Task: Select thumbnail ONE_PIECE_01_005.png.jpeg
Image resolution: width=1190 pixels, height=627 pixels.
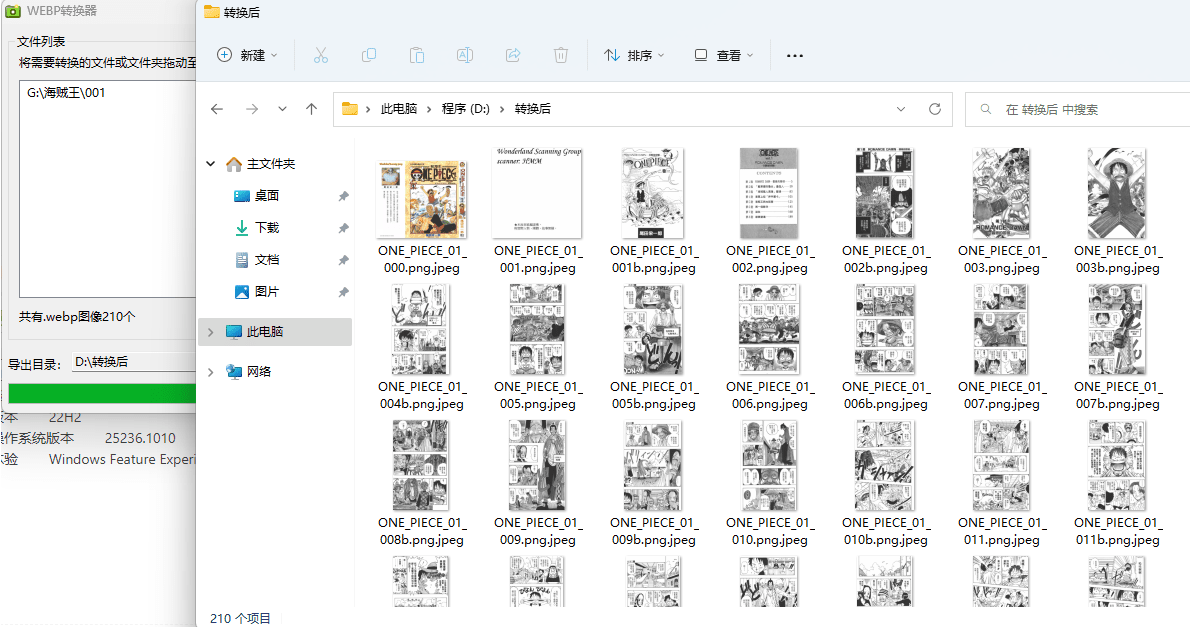Action: (537, 329)
